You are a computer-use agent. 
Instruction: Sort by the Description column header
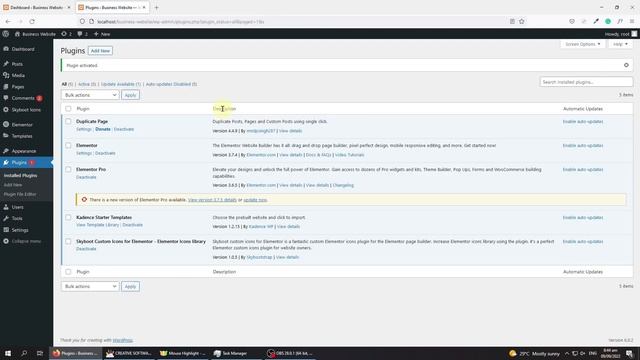pos(224,109)
